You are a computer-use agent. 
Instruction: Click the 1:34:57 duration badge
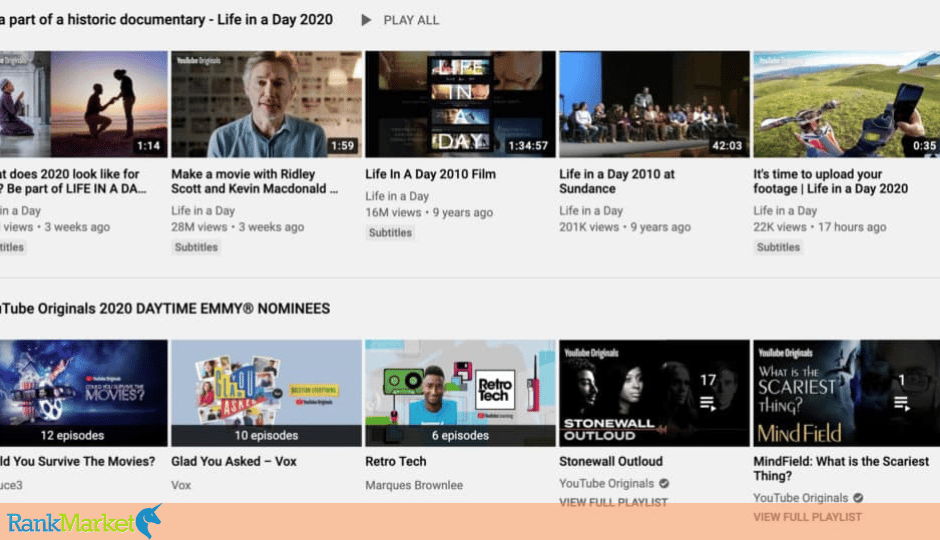(x=528, y=146)
